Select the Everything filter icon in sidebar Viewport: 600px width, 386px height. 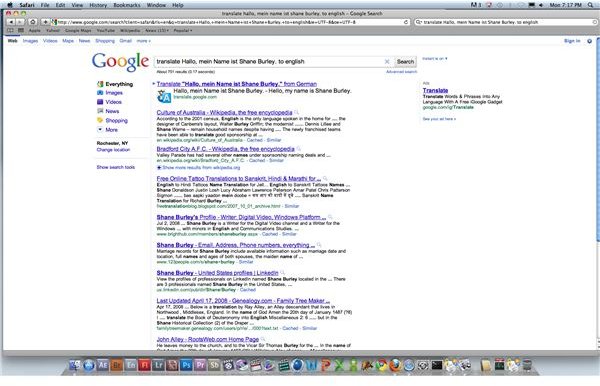[100, 84]
